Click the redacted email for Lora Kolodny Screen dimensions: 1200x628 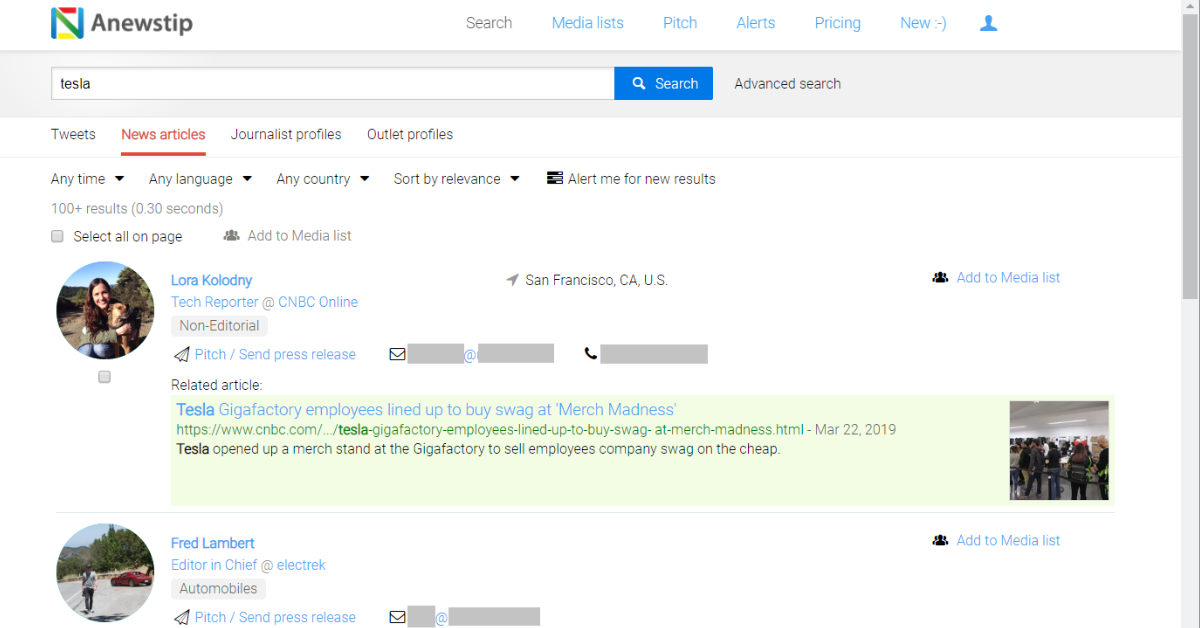coord(481,354)
